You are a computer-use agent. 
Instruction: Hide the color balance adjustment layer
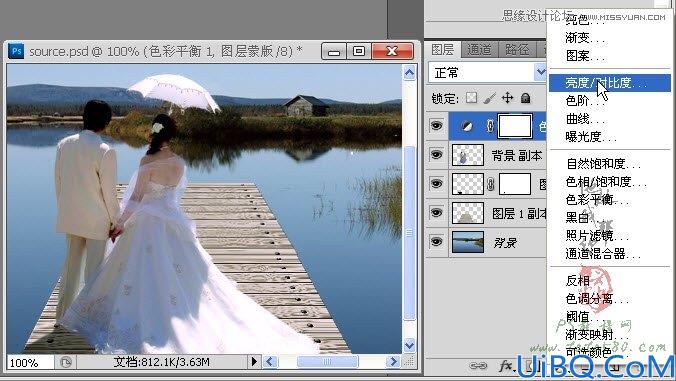point(436,126)
